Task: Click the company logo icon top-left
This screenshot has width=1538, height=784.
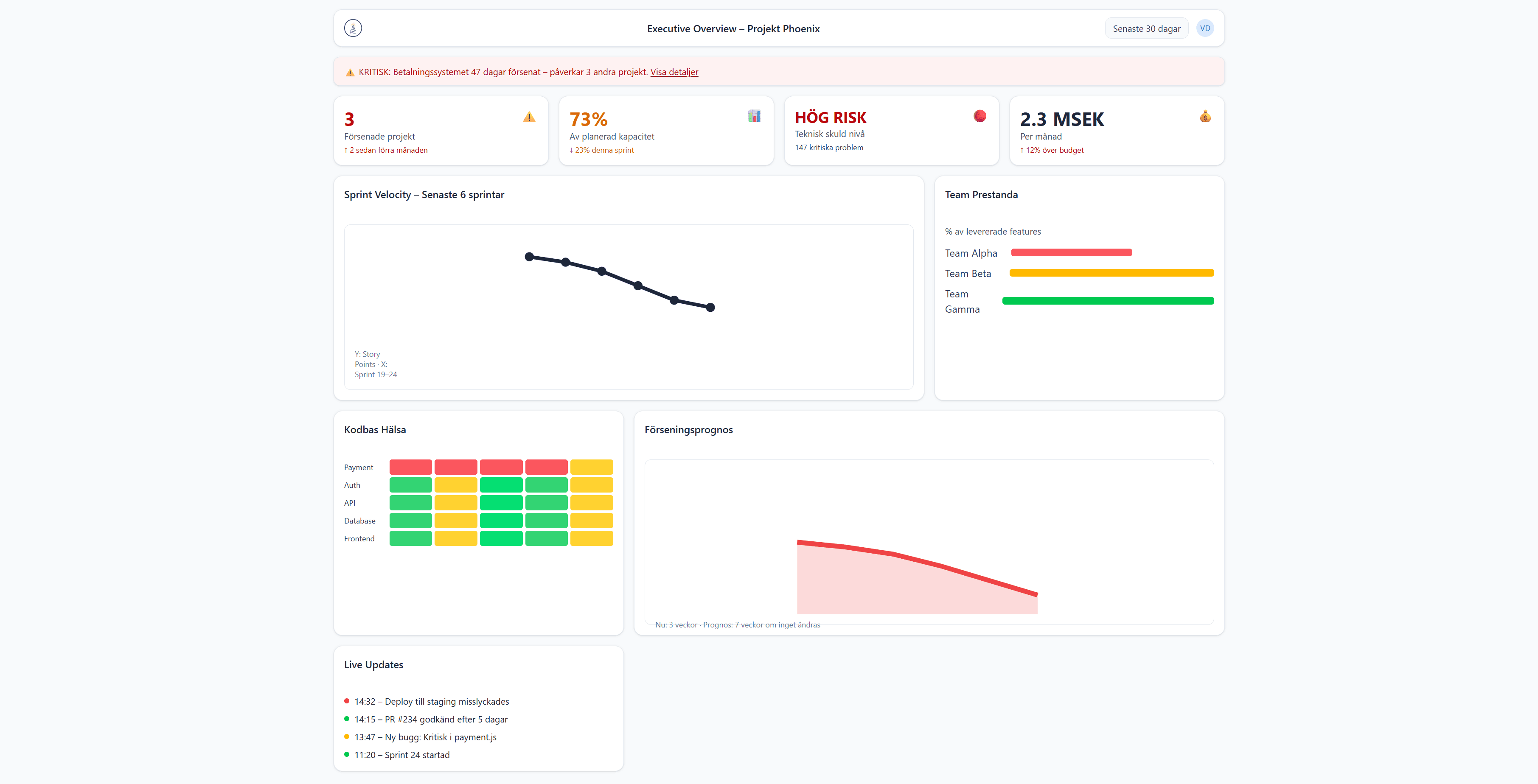Action: (352, 28)
